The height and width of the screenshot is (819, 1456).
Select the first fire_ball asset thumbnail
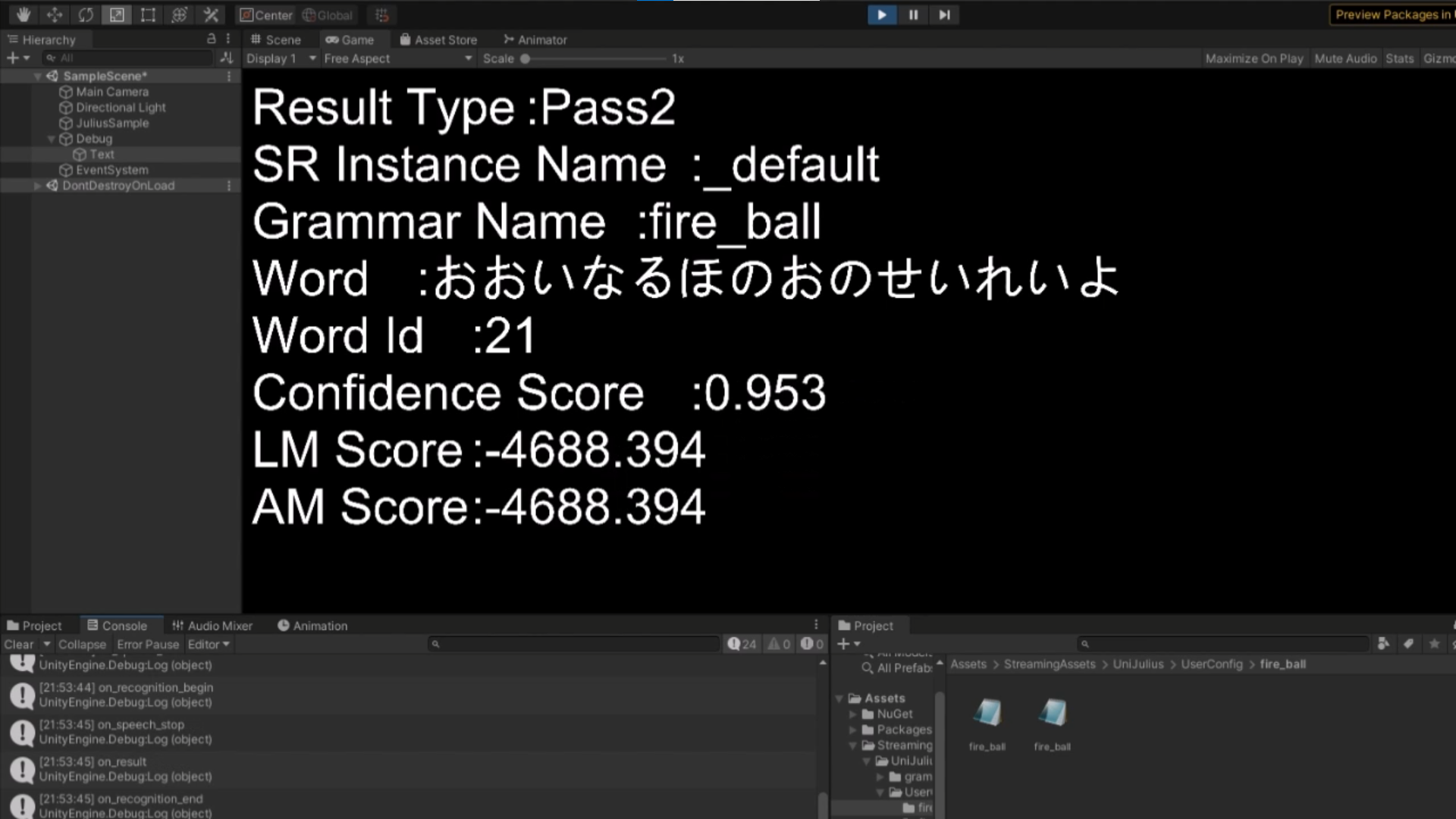click(x=987, y=714)
